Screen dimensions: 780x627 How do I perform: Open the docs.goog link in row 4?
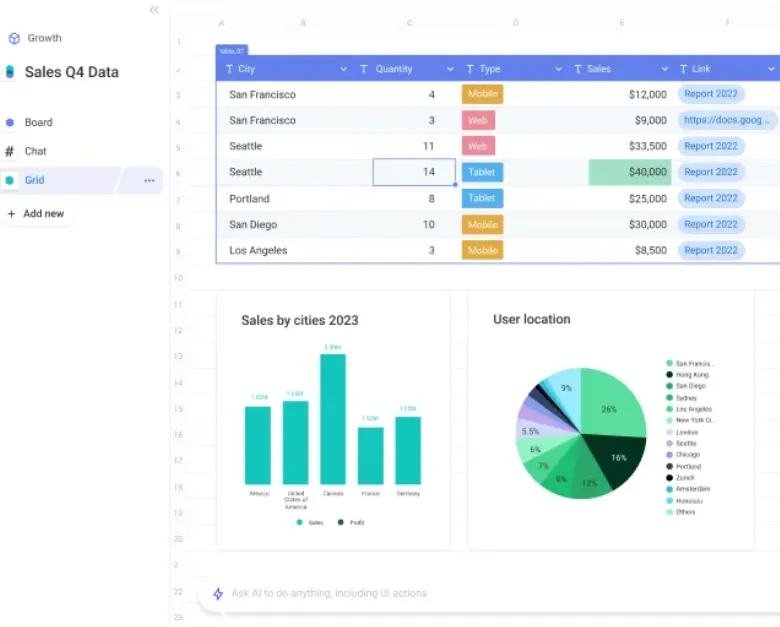[x=726, y=120]
